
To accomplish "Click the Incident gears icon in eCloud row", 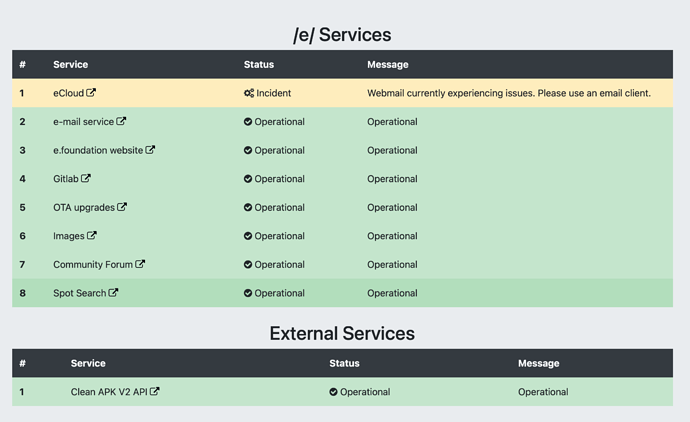I will 249,93.
